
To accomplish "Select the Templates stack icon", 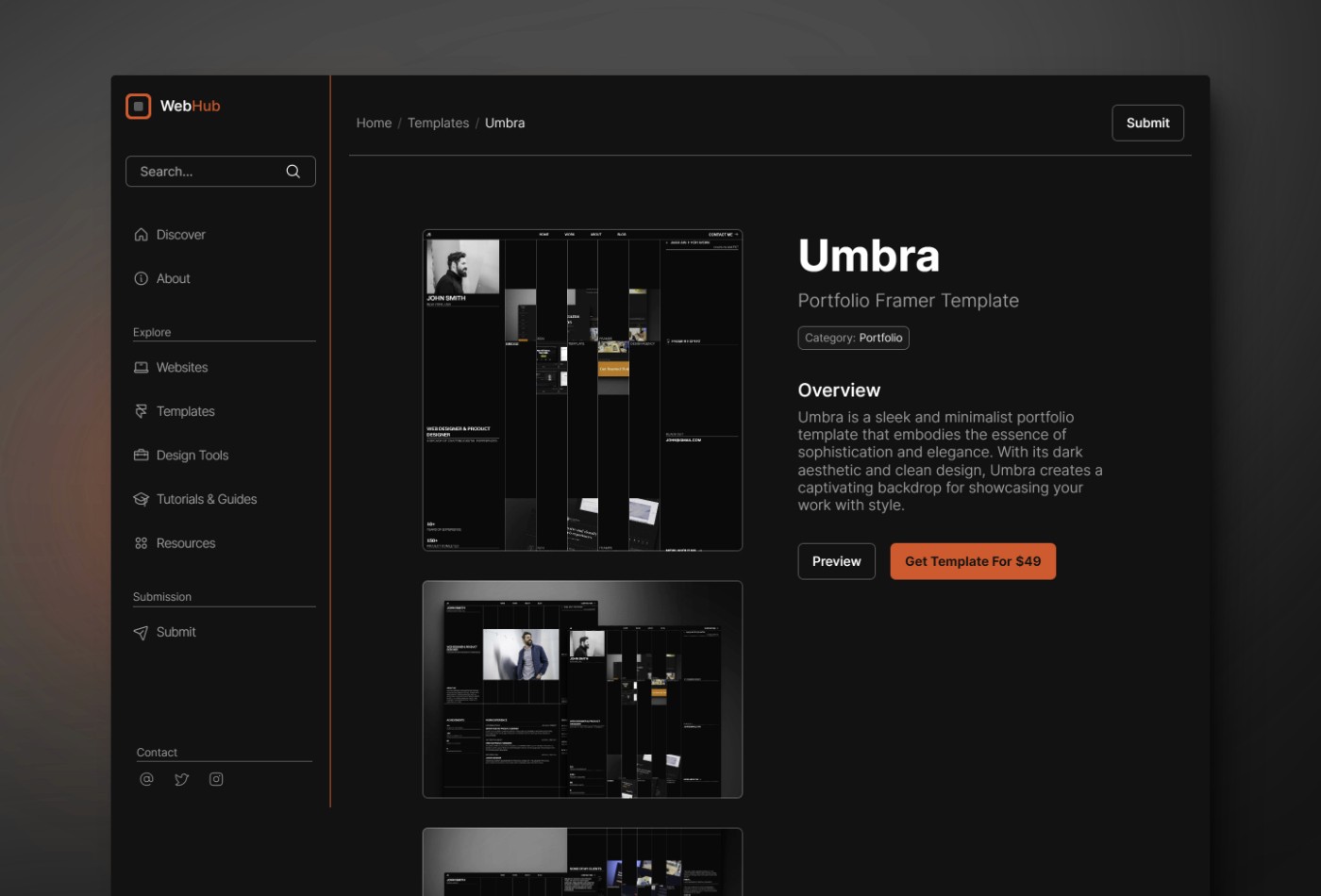I will pos(142,411).
